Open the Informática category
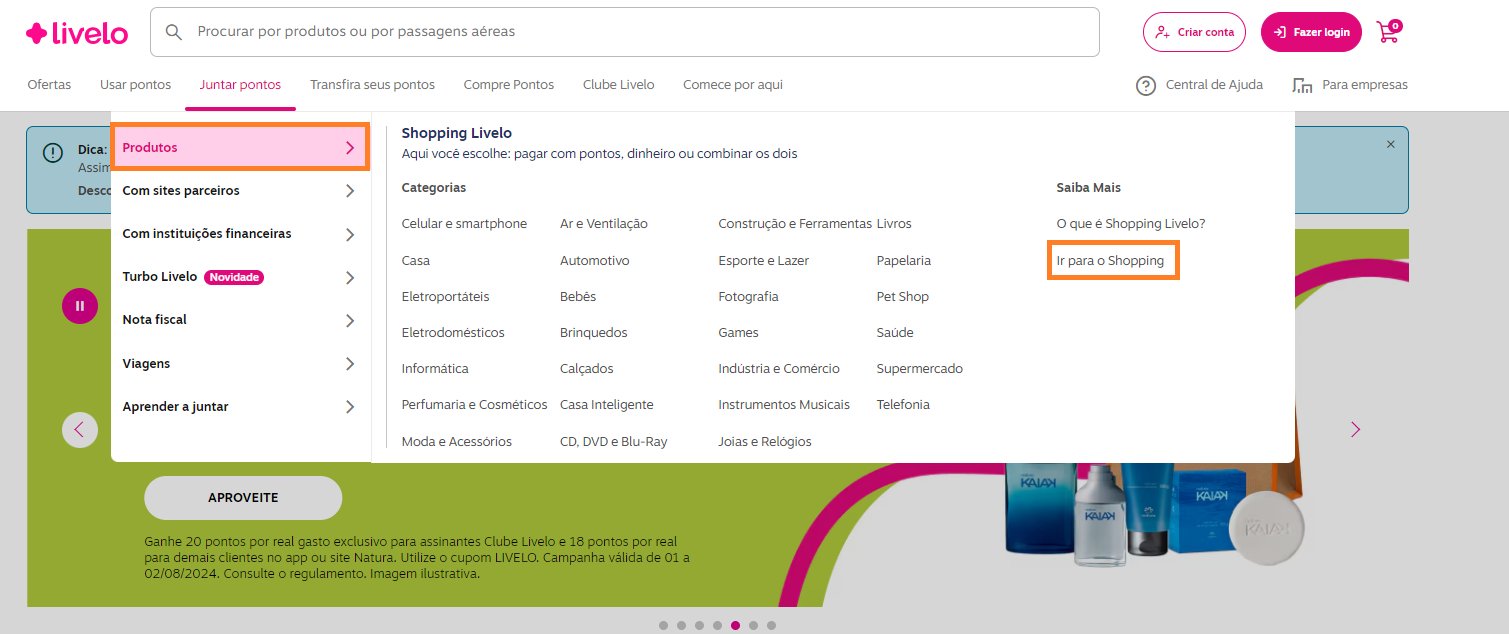Viewport: 1509px width, 634px height. 435,369
